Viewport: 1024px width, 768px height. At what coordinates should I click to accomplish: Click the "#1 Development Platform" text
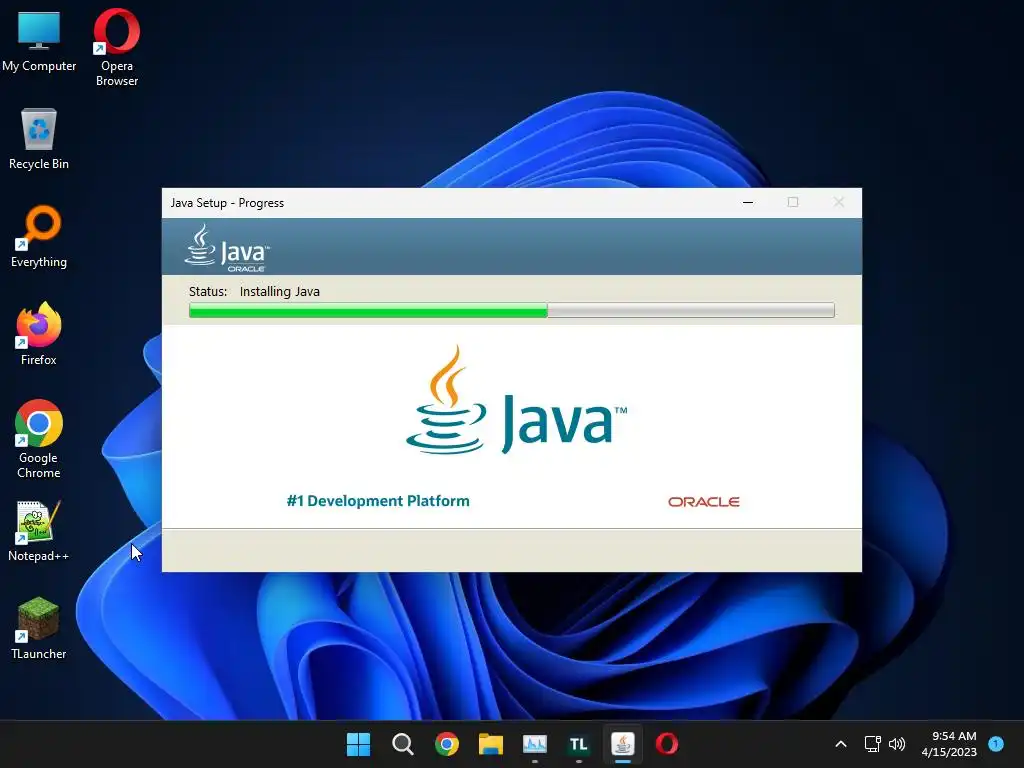(x=378, y=501)
